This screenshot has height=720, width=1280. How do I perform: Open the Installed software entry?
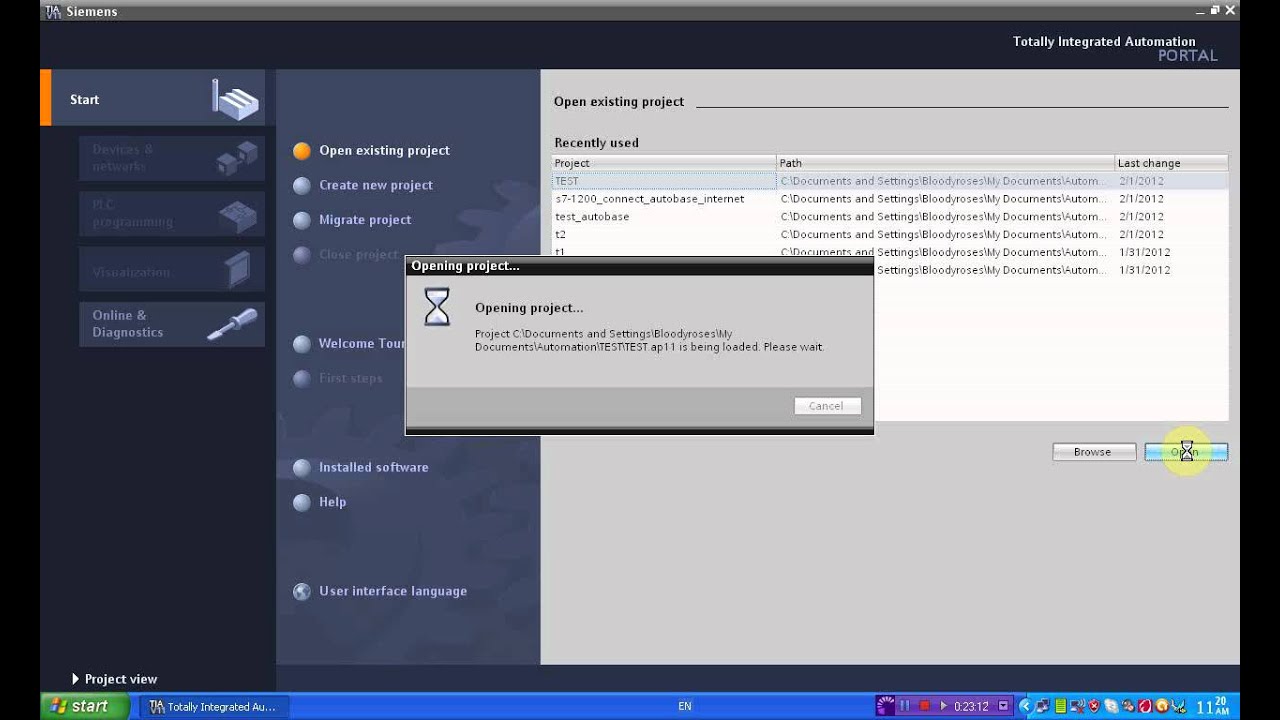click(373, 467)
